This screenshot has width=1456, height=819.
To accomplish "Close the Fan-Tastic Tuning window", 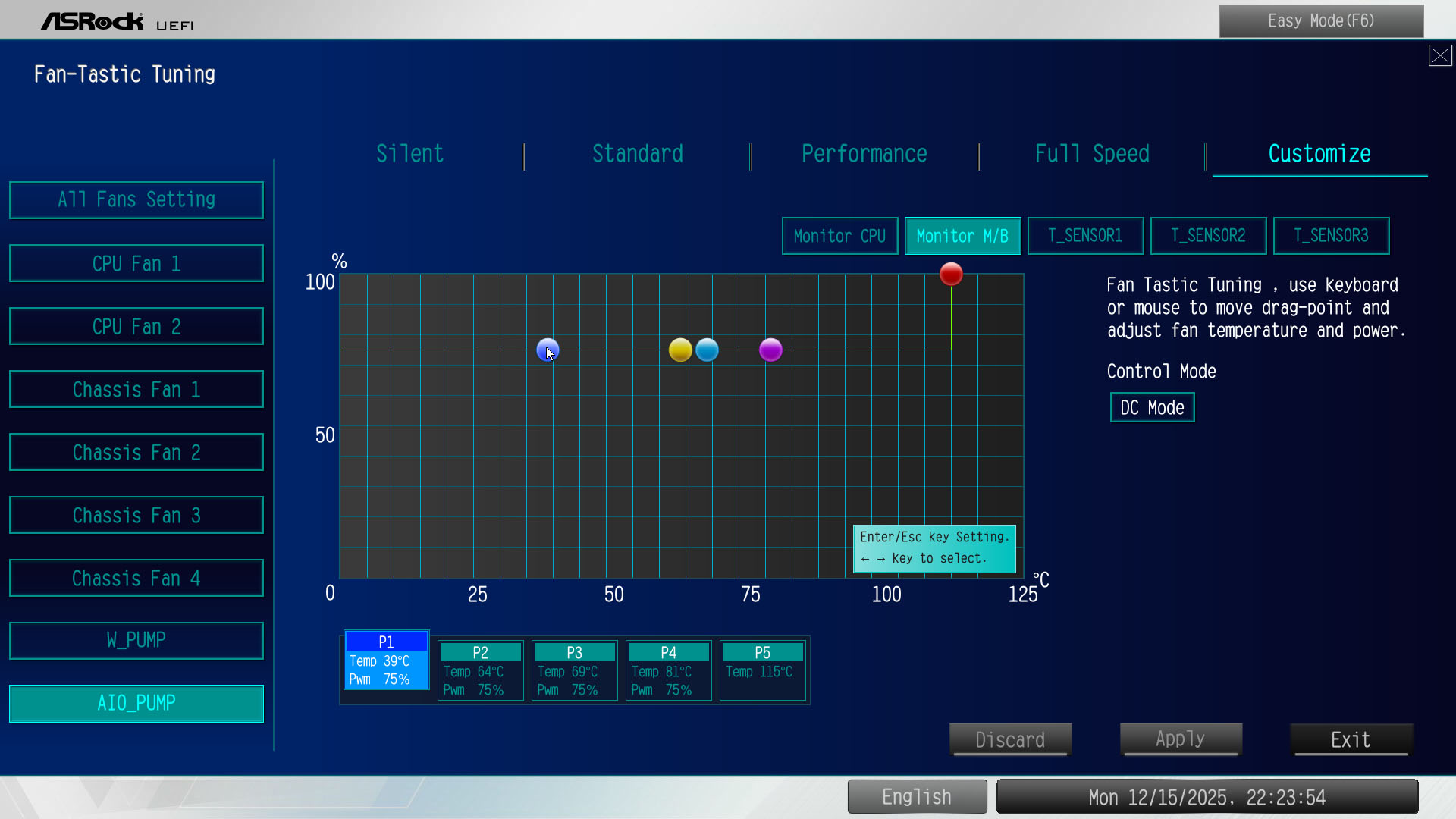I will tap(1439, 55).
